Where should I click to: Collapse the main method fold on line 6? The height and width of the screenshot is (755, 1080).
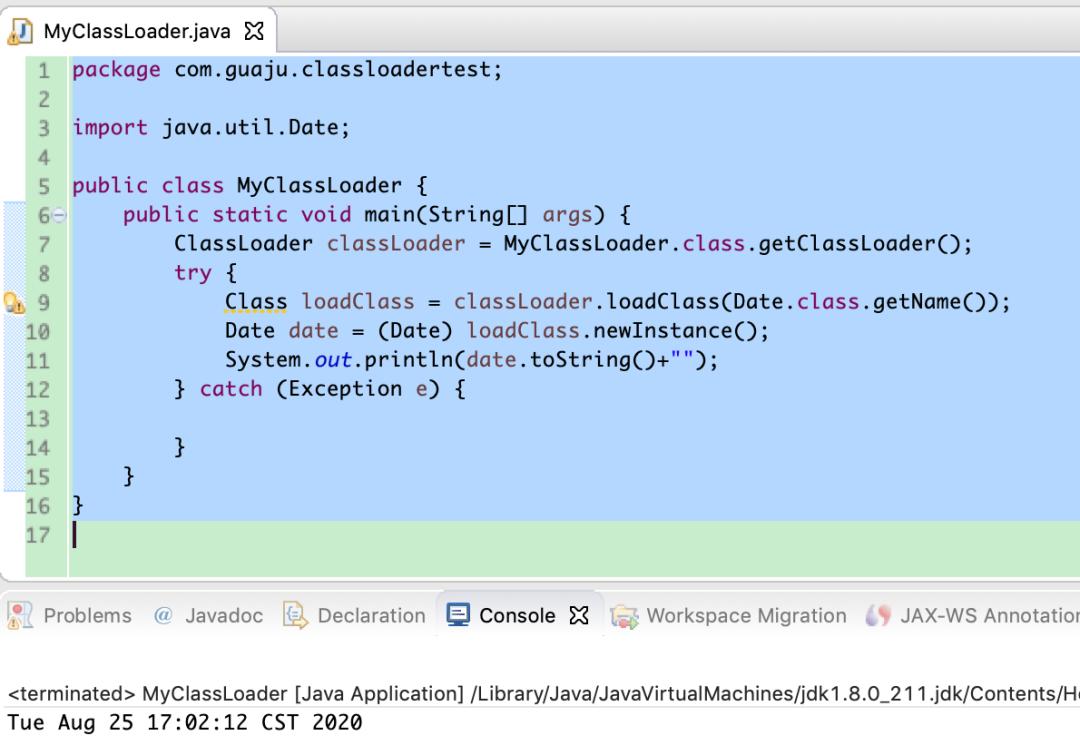coord(59,216)
